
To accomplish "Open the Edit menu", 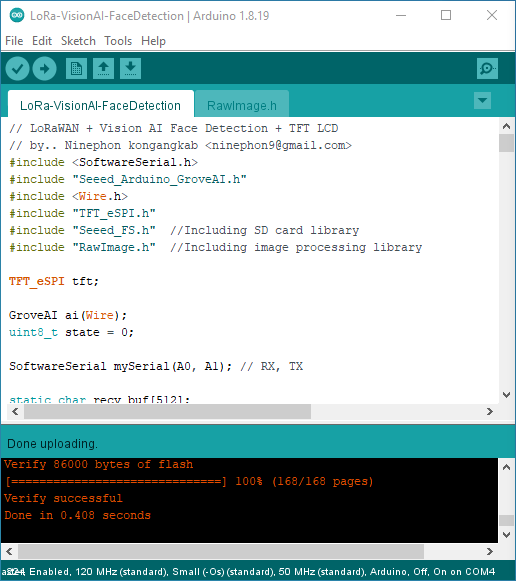I will click(42, 41).
